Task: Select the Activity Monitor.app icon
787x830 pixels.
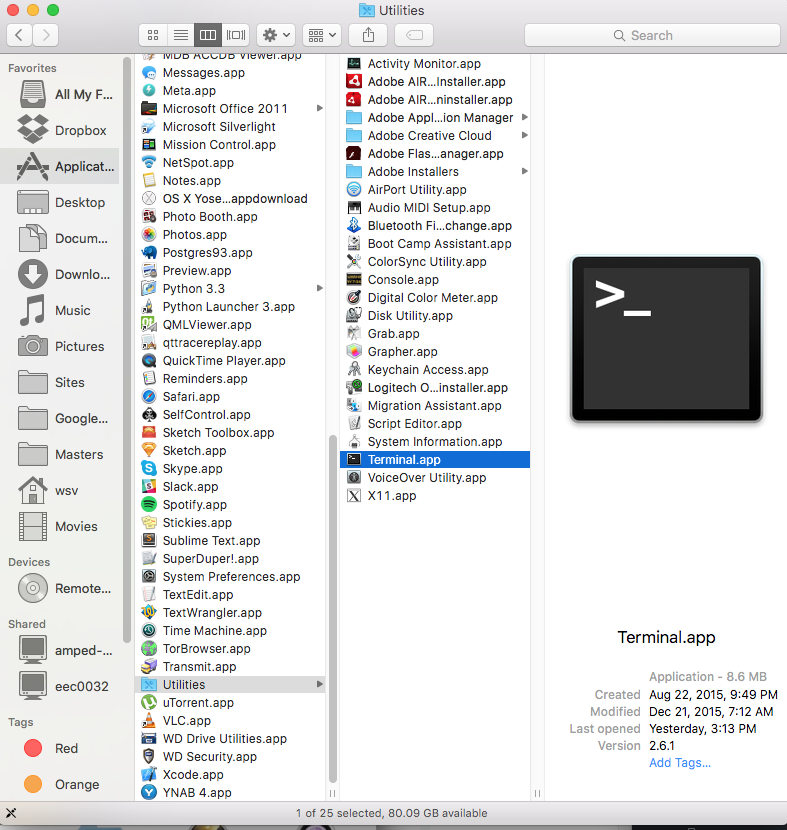Action: 354,64
